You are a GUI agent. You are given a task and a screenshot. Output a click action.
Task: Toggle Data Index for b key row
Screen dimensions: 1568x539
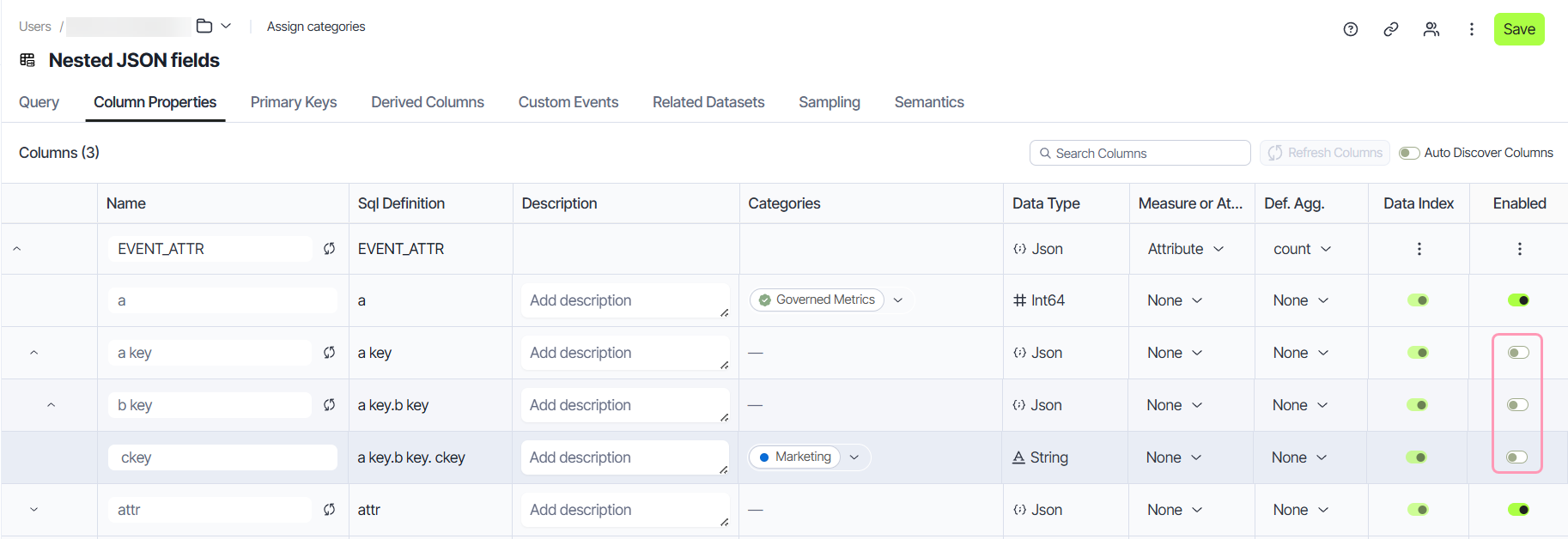(1417, 405)
